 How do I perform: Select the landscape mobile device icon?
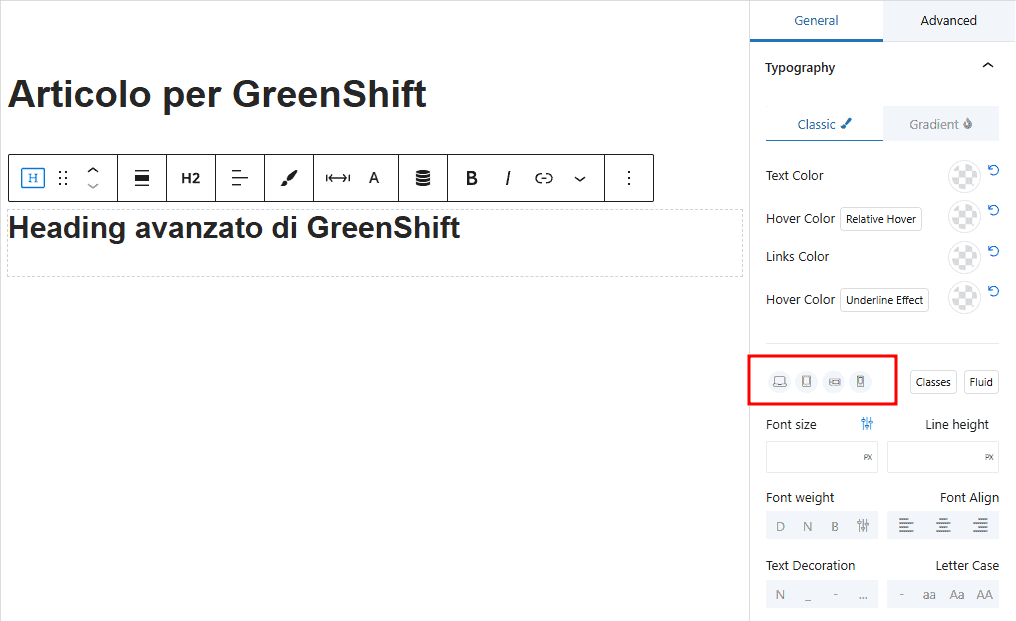click(835, 382)
